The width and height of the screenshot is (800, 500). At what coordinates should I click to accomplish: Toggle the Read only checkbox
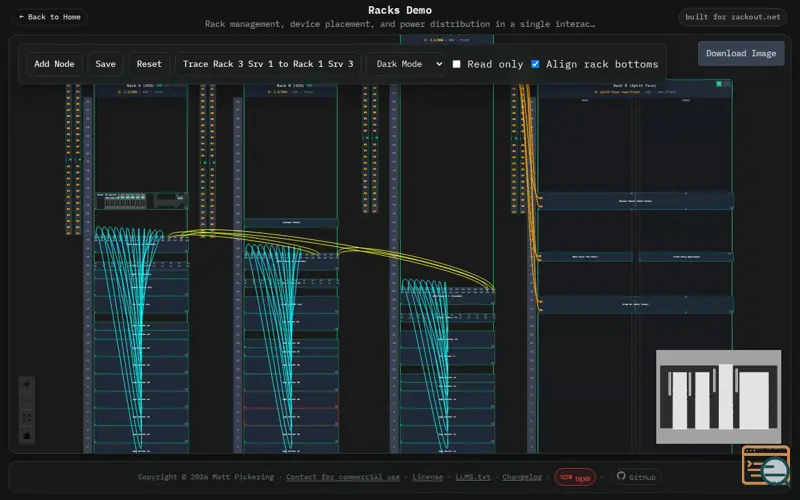tap(457, 64)
